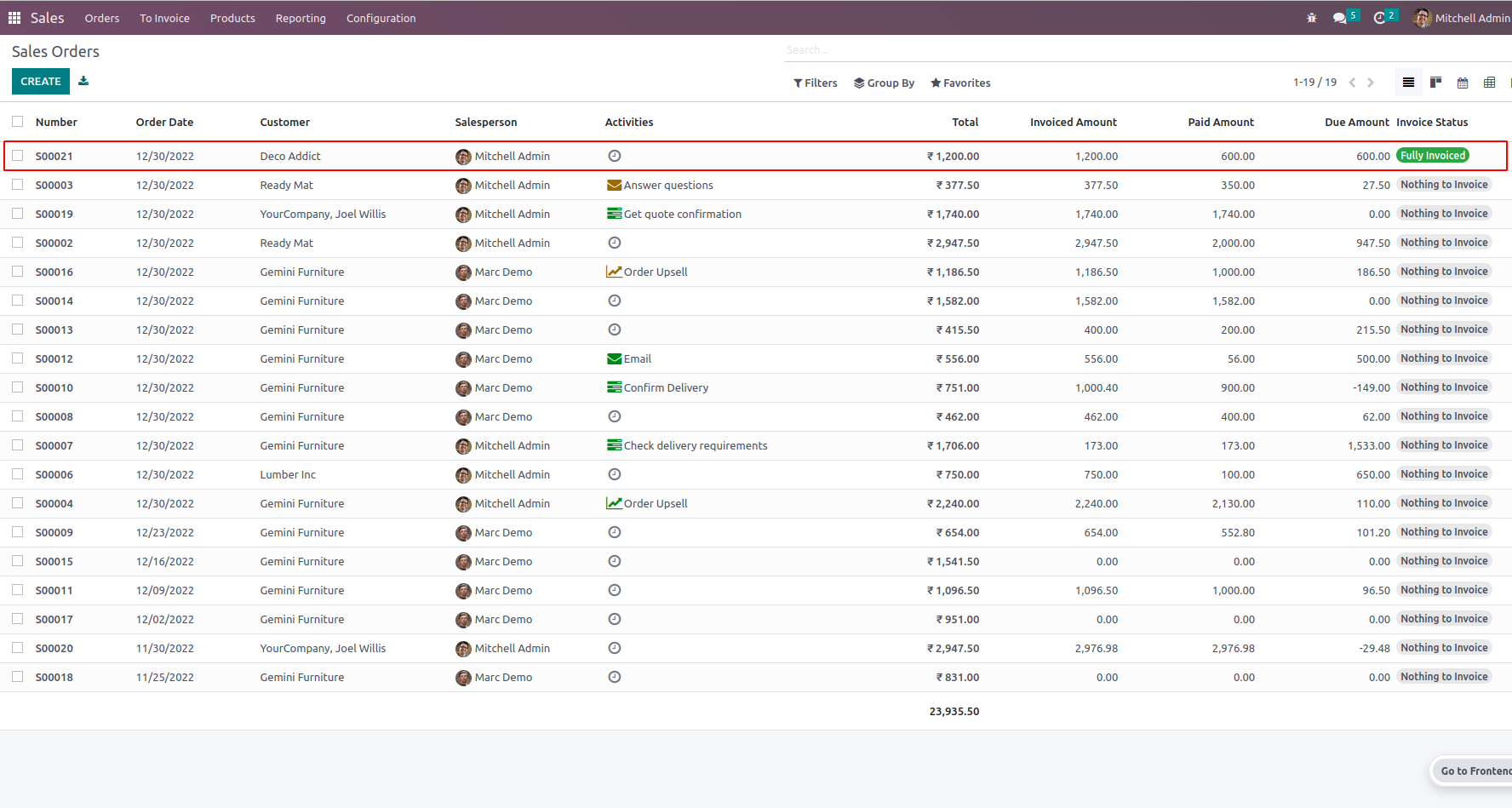Screen dimensions: 1512x808
Task: Click activity clock icon for S00014
Action: (615, 301)
